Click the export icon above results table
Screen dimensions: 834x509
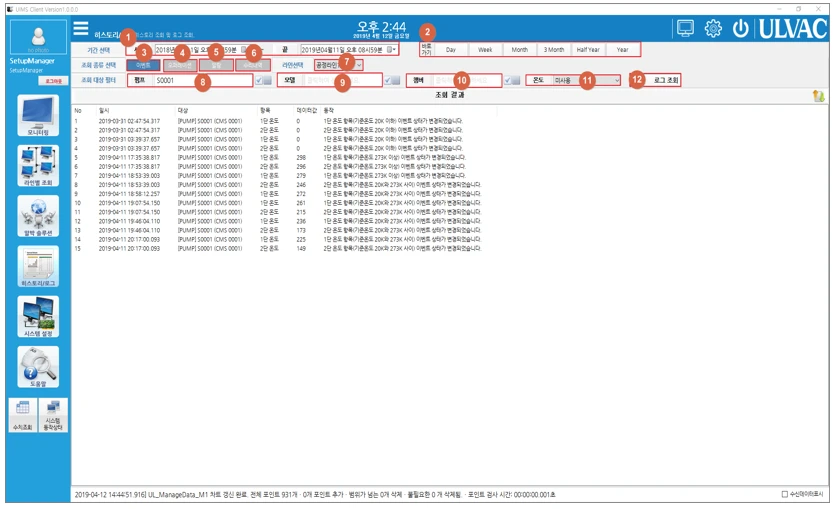pyautogui.click(x=818, y=96)
